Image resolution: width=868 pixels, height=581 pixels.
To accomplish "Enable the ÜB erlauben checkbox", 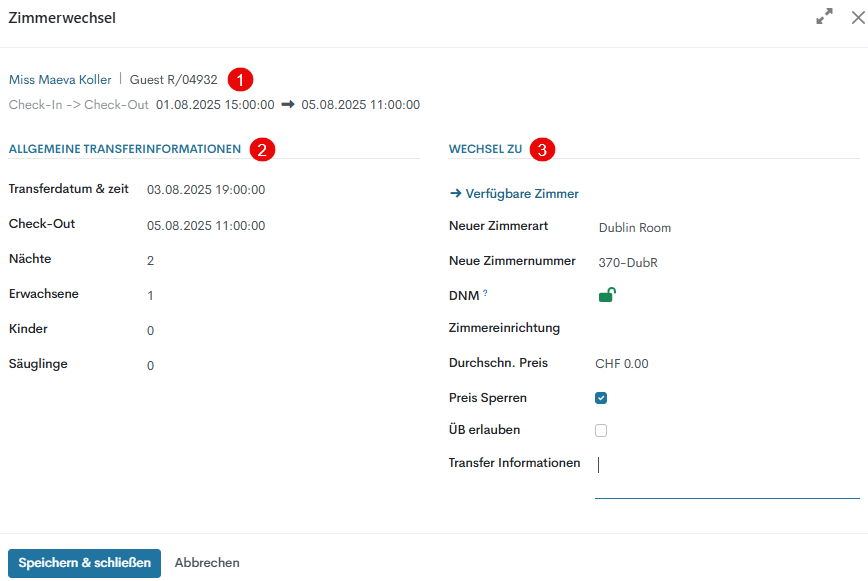I will [x=601, y=431].
